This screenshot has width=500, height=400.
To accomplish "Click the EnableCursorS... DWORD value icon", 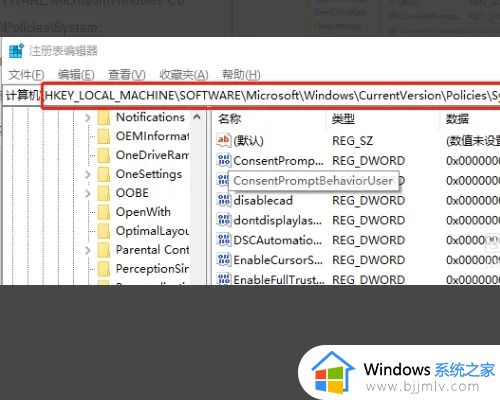I will (x=223, y=260).
